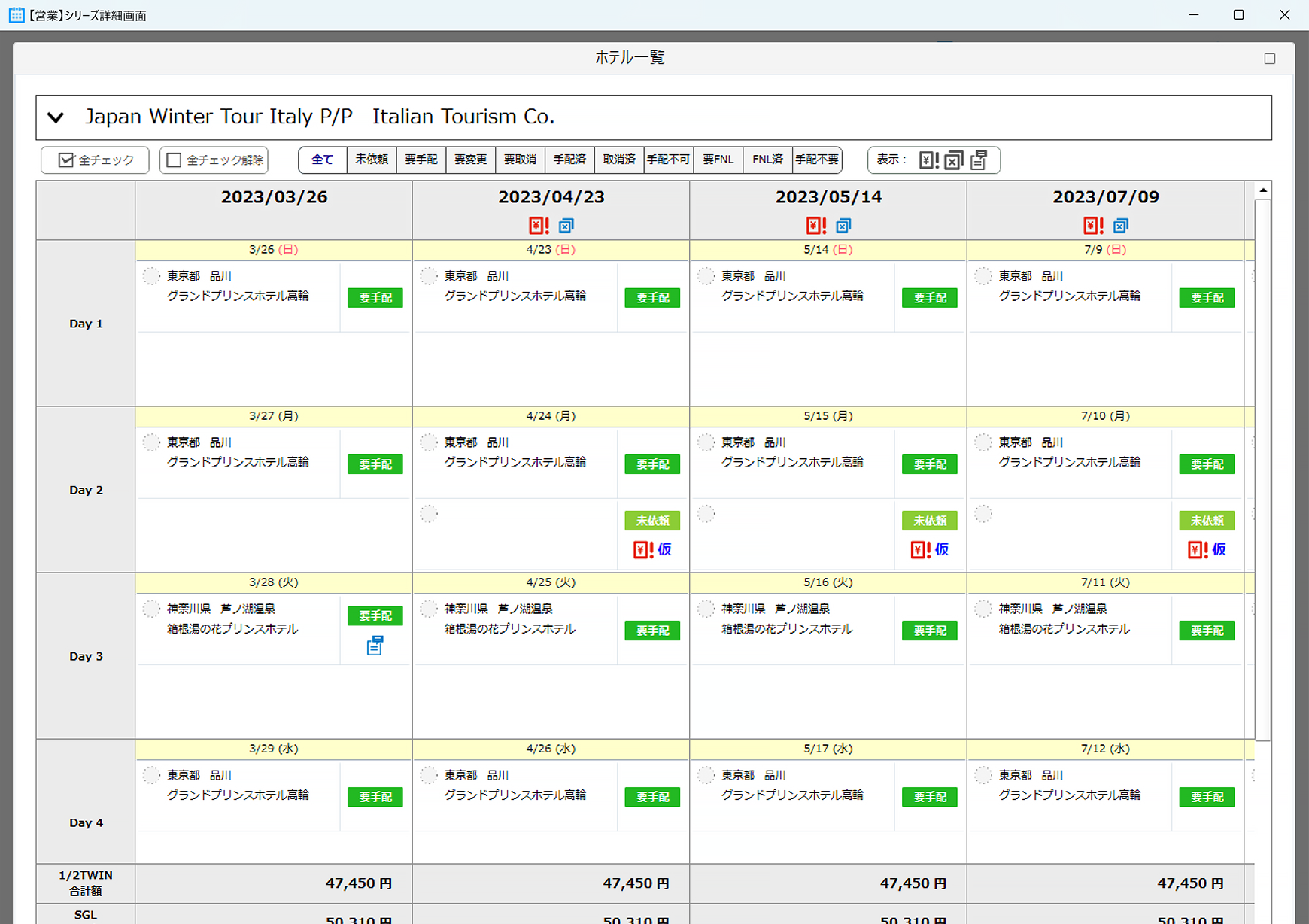This screenshot has height=924, width=1309.
Task: Click the yen alert display filter icon
Action: tap(928, 160)
